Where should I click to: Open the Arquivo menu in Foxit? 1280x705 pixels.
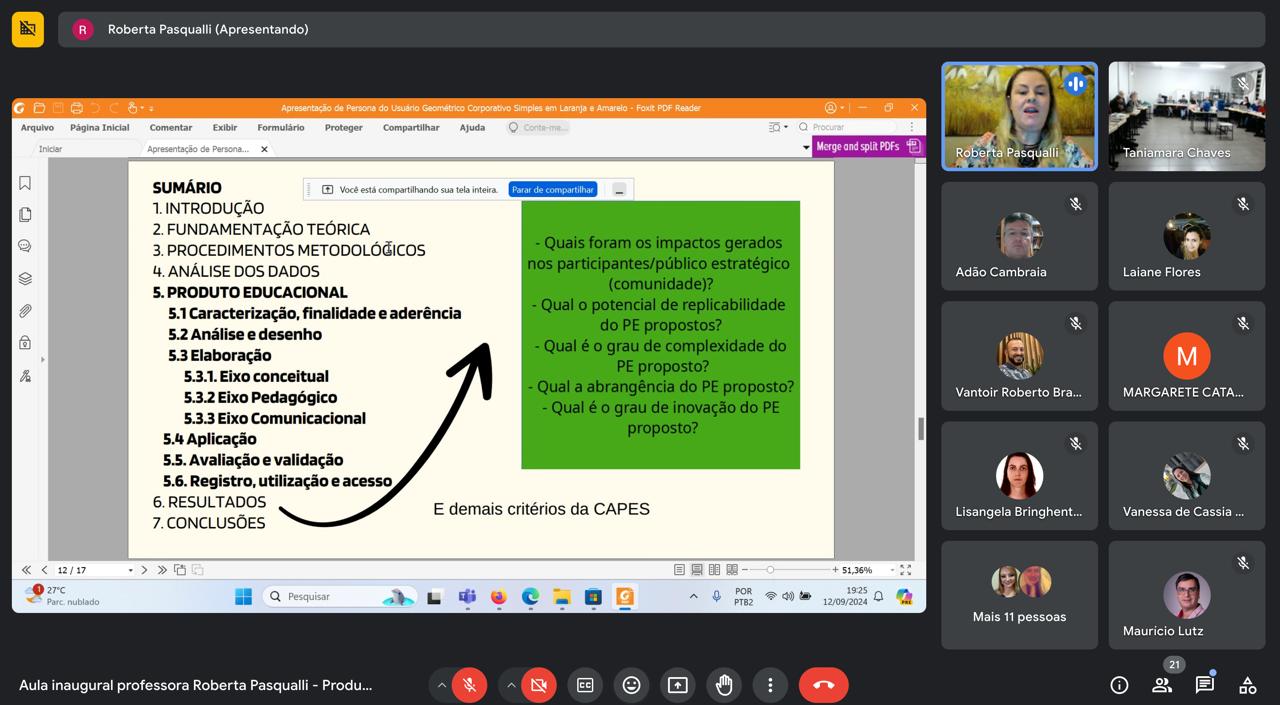click(38, 128)
